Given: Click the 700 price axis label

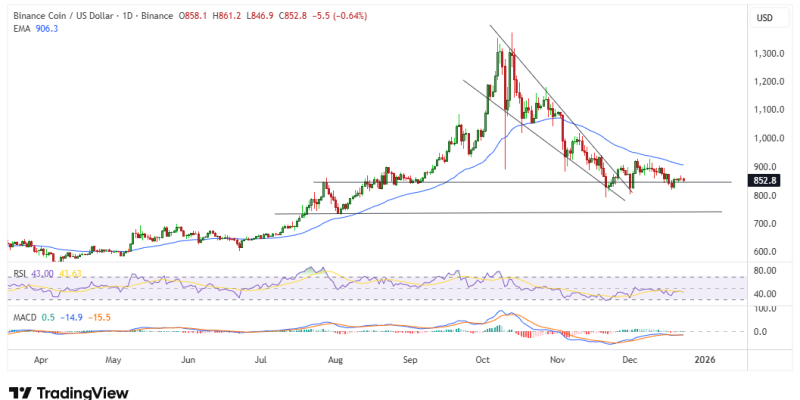Looking at the screenshot, I should point(765,224).
